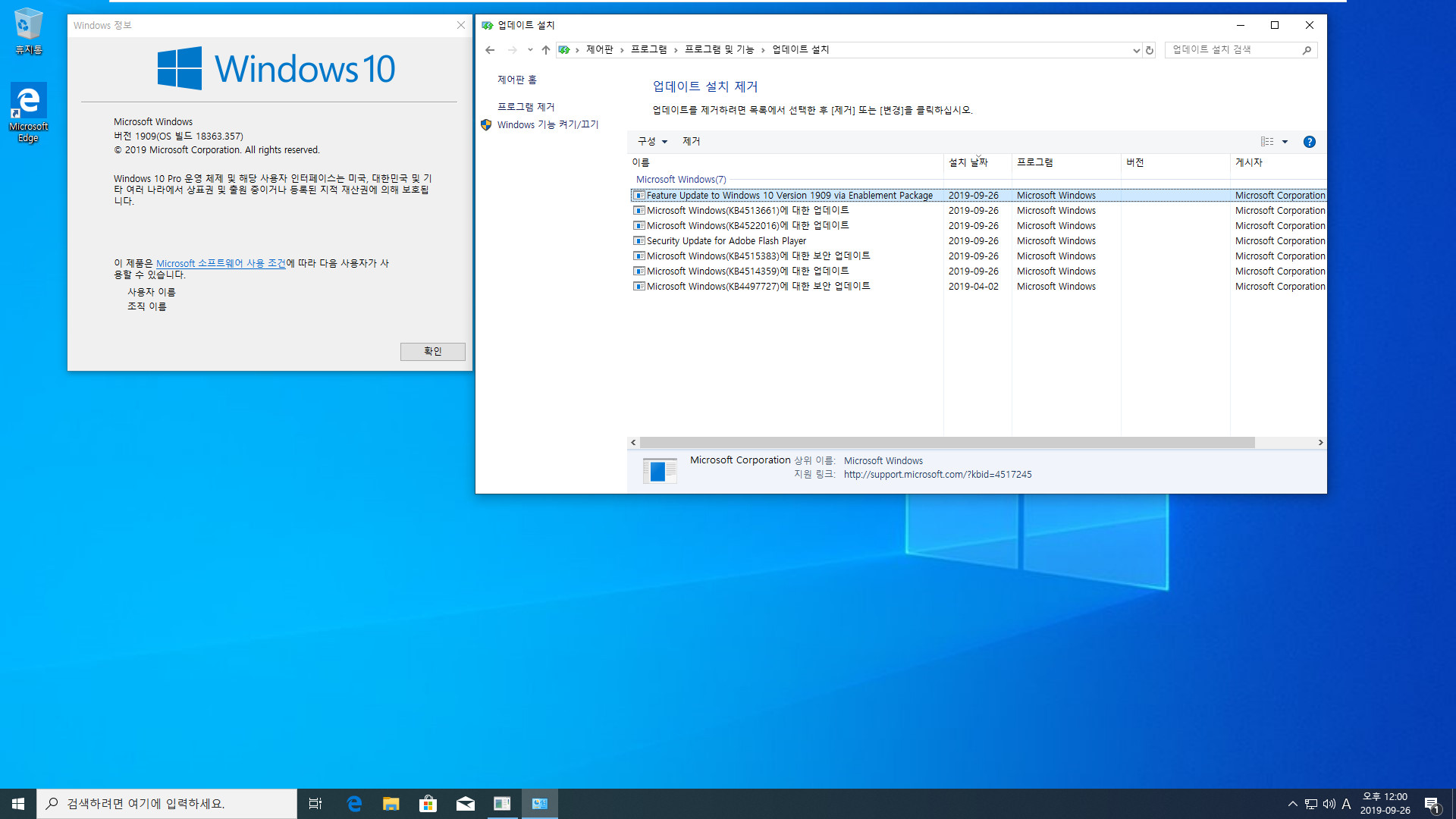
Task: Launch Edge from the taskbar
Action: 353,804
